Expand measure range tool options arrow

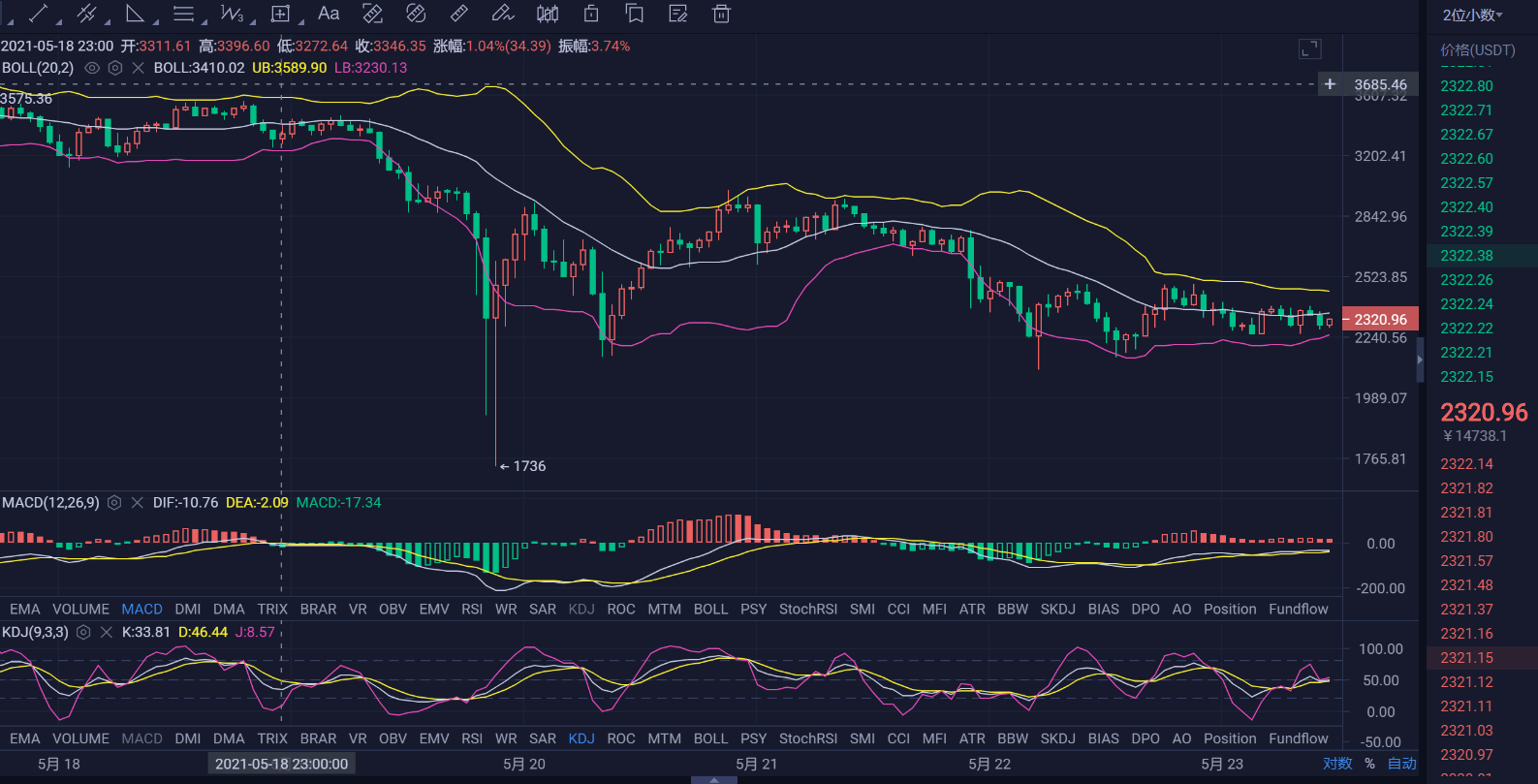click(x=301, y=21)
